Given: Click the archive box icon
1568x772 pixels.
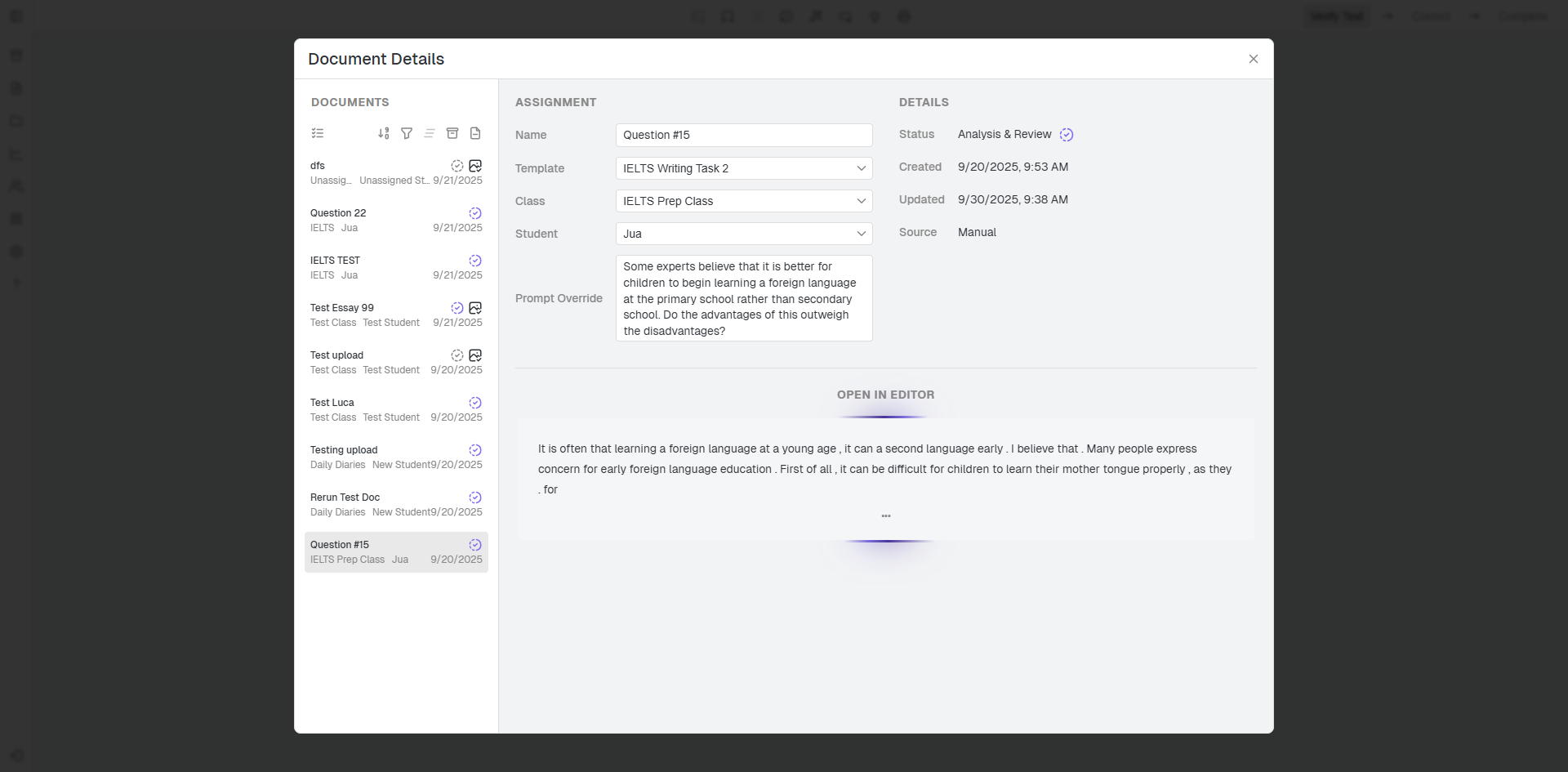Looking at the screenshot, I should 452,133.
